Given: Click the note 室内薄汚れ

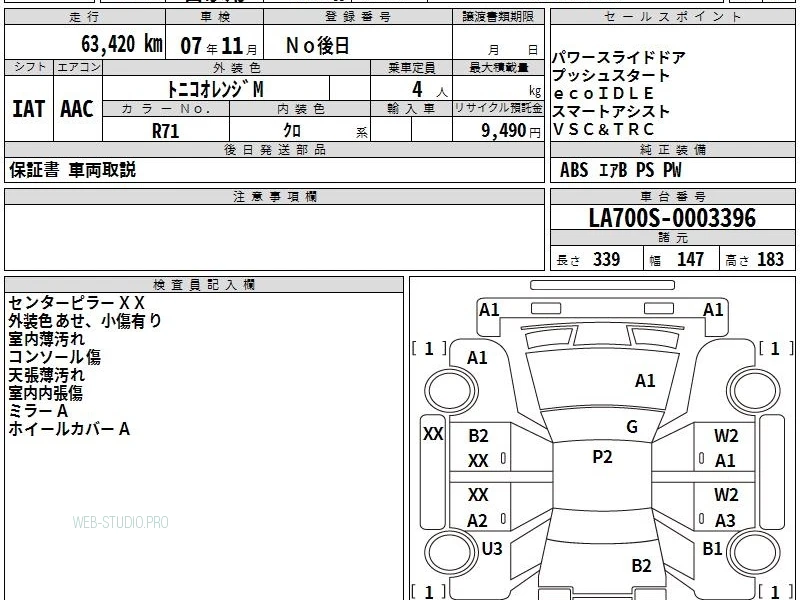Looking at the screenshot, I should pyautogui.click(x=46, y=339).
